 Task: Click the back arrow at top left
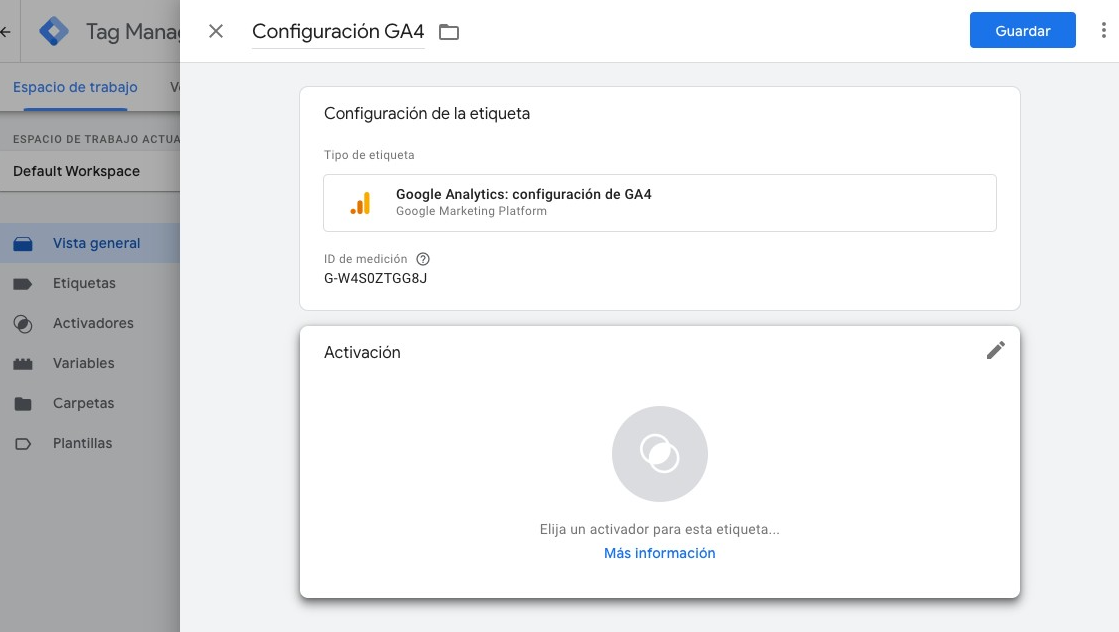(5, 31)
